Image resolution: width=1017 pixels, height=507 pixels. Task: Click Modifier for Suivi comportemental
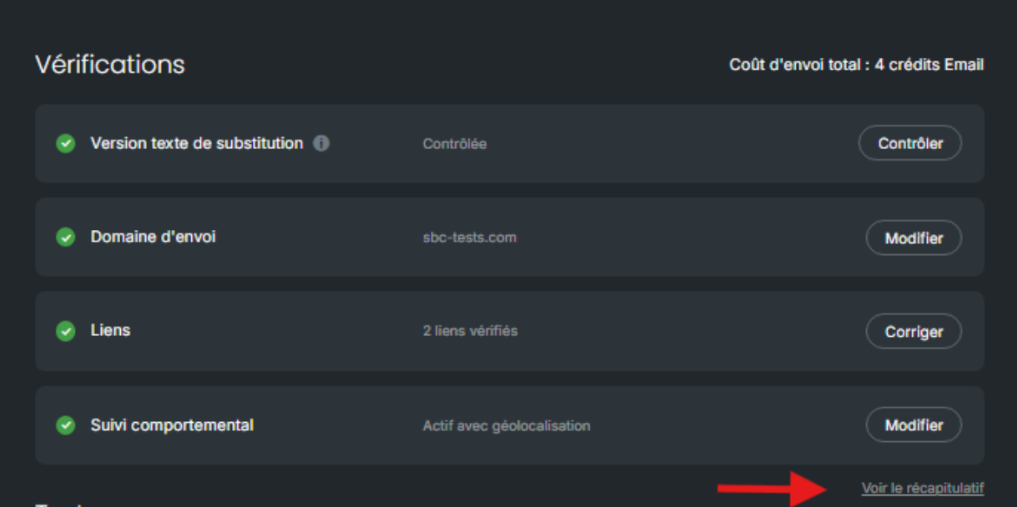click(x=913, y=425)
